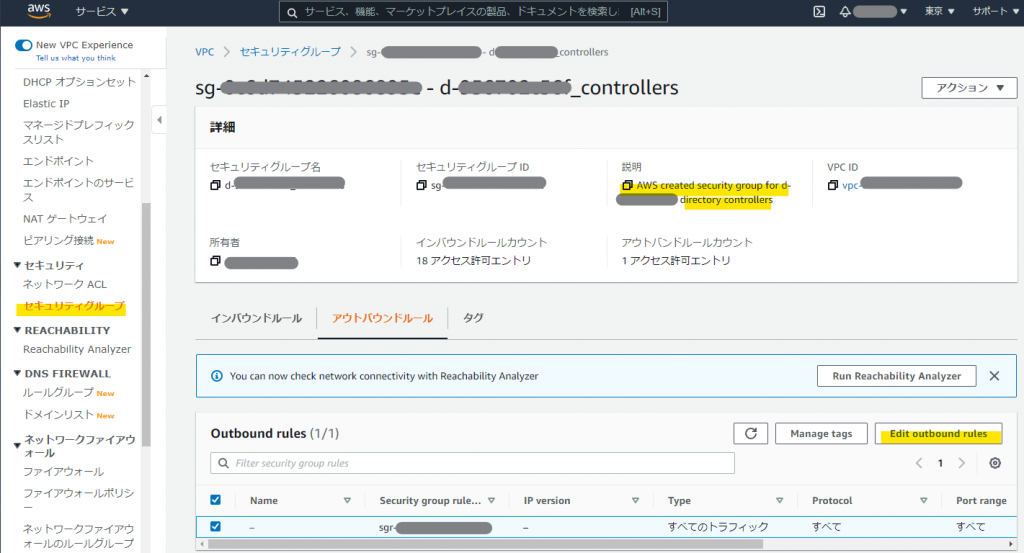
Task: Check the select-all rules header checkbox
Action: [x=216, y=500]
